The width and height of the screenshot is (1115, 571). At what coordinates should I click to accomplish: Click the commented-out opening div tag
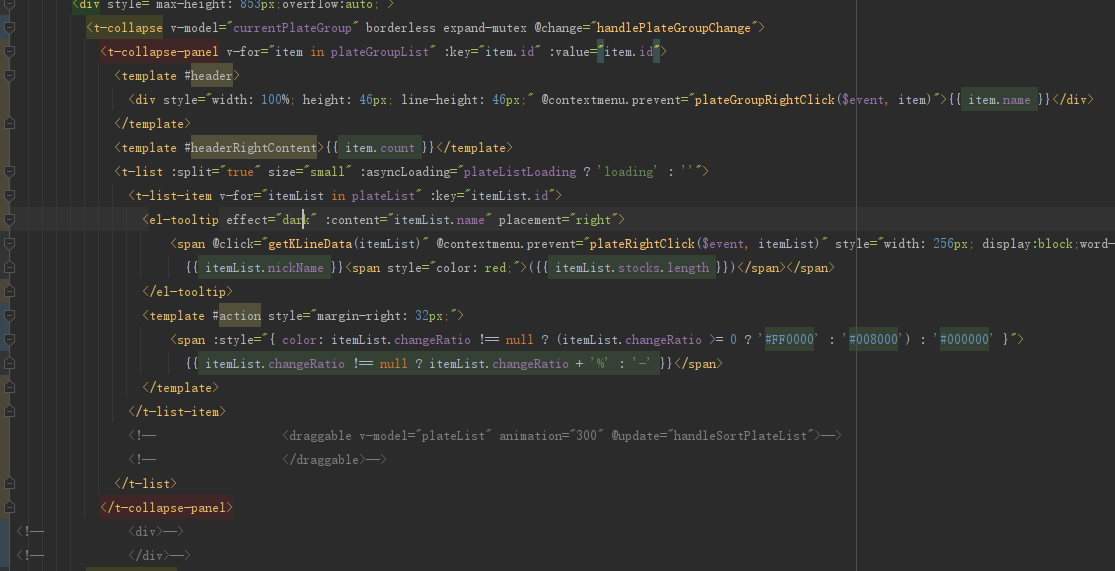click(x=145, y=531)
